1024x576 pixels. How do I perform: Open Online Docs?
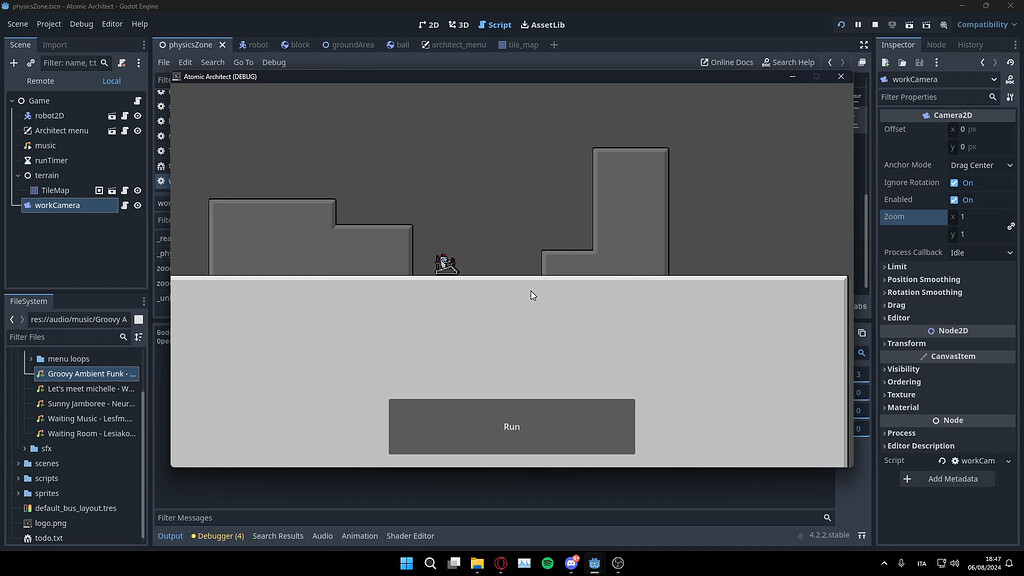726,61
